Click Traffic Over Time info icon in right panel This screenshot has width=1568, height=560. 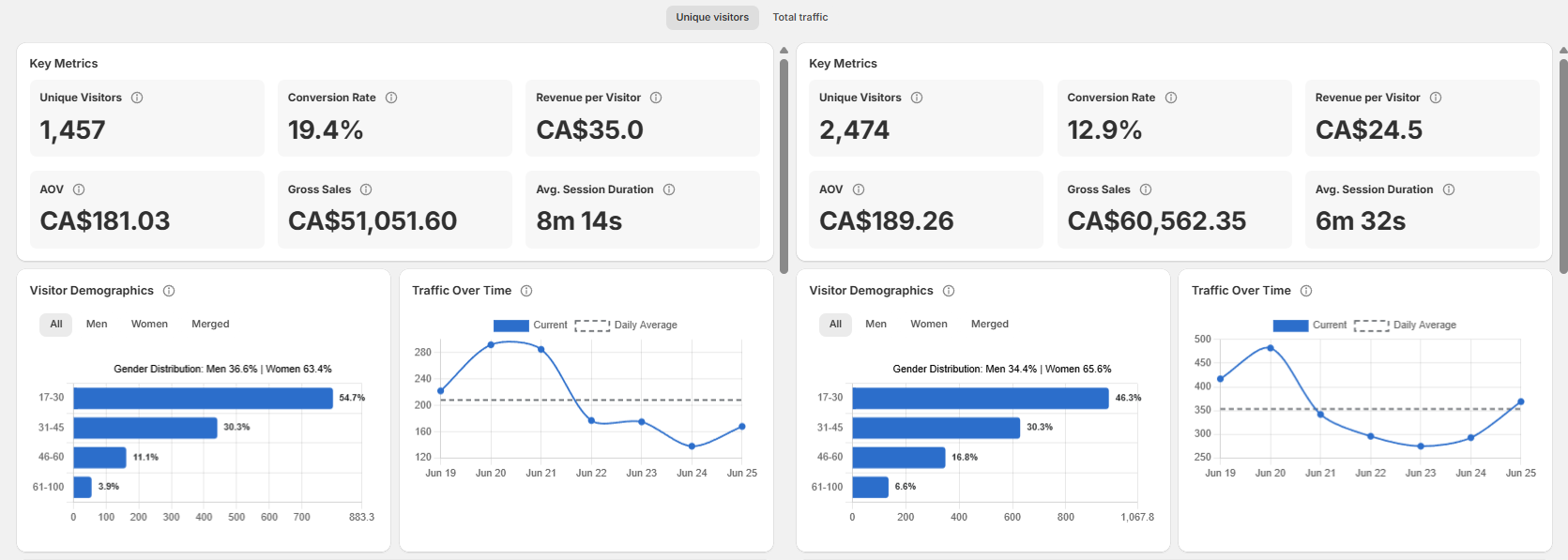pyautogui.click(x=1306, y=291)
